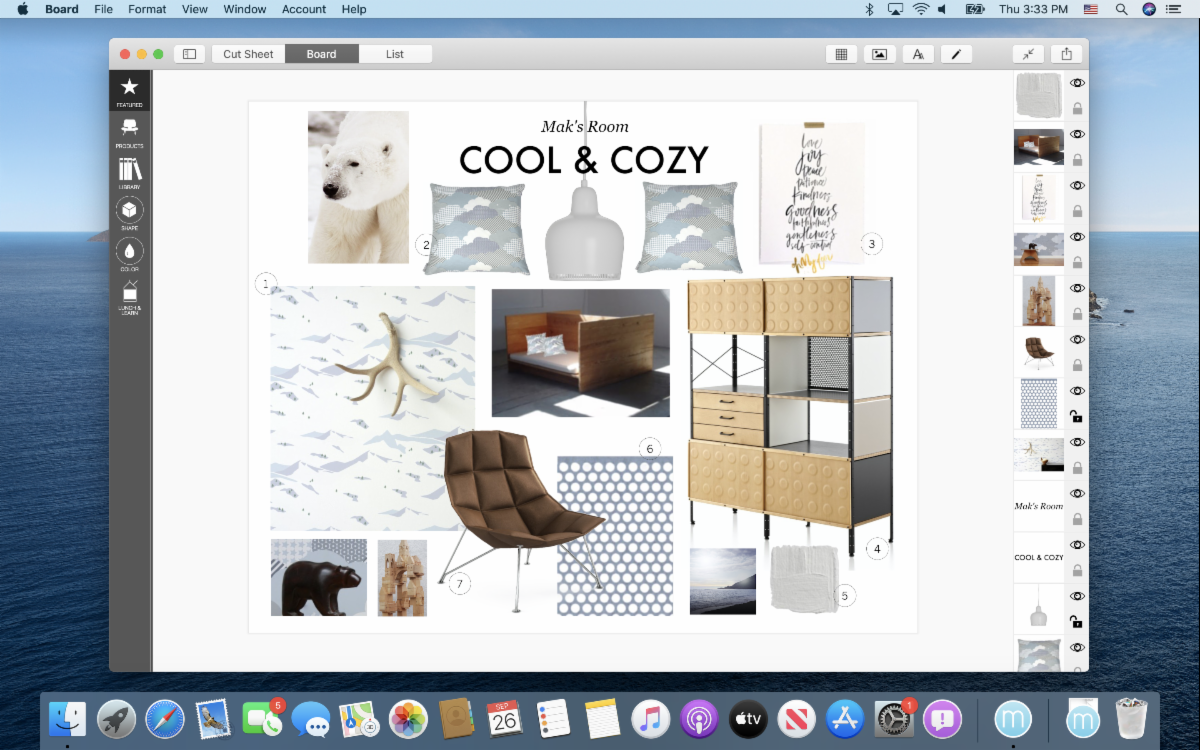Click the add image icon in toolbar

[879, 54]
